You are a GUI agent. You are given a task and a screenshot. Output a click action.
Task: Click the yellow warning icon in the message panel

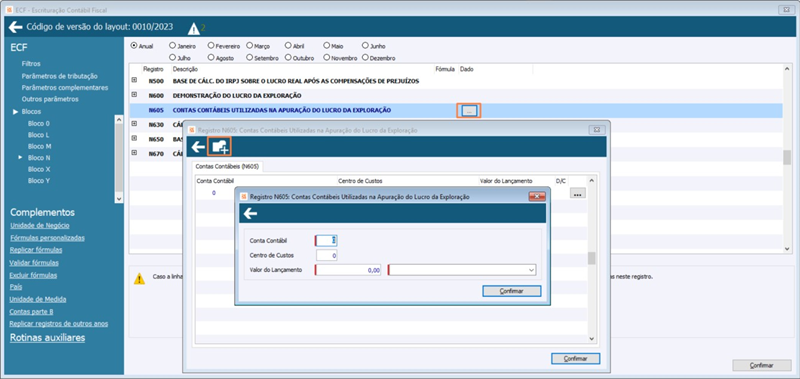[x=139, y=278]
